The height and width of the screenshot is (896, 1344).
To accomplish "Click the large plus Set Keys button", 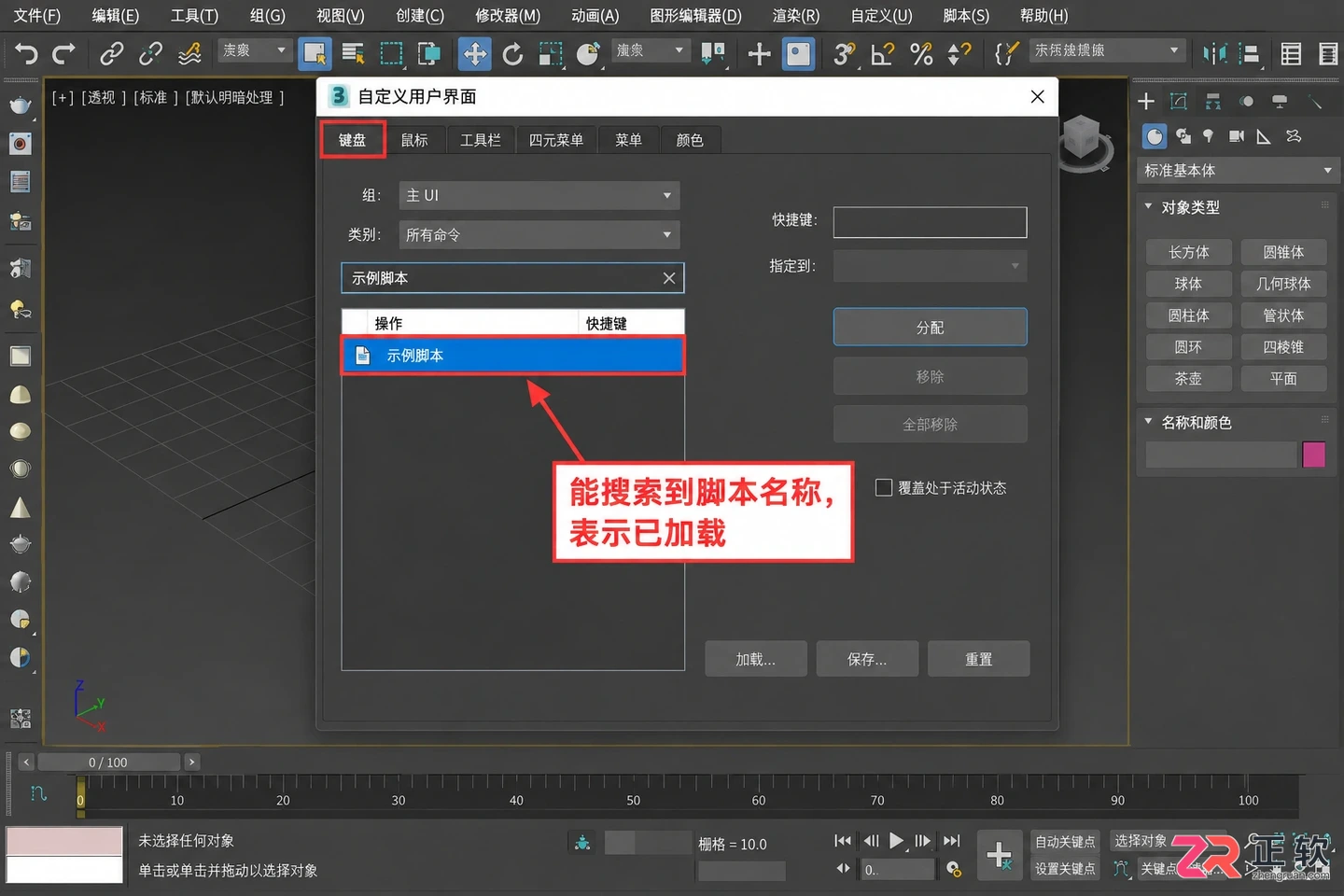I will click(x=999, y=855).
